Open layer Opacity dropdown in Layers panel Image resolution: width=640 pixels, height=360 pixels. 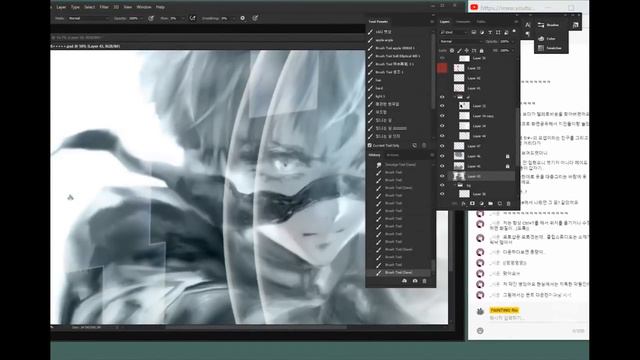[x=513, y=41]
